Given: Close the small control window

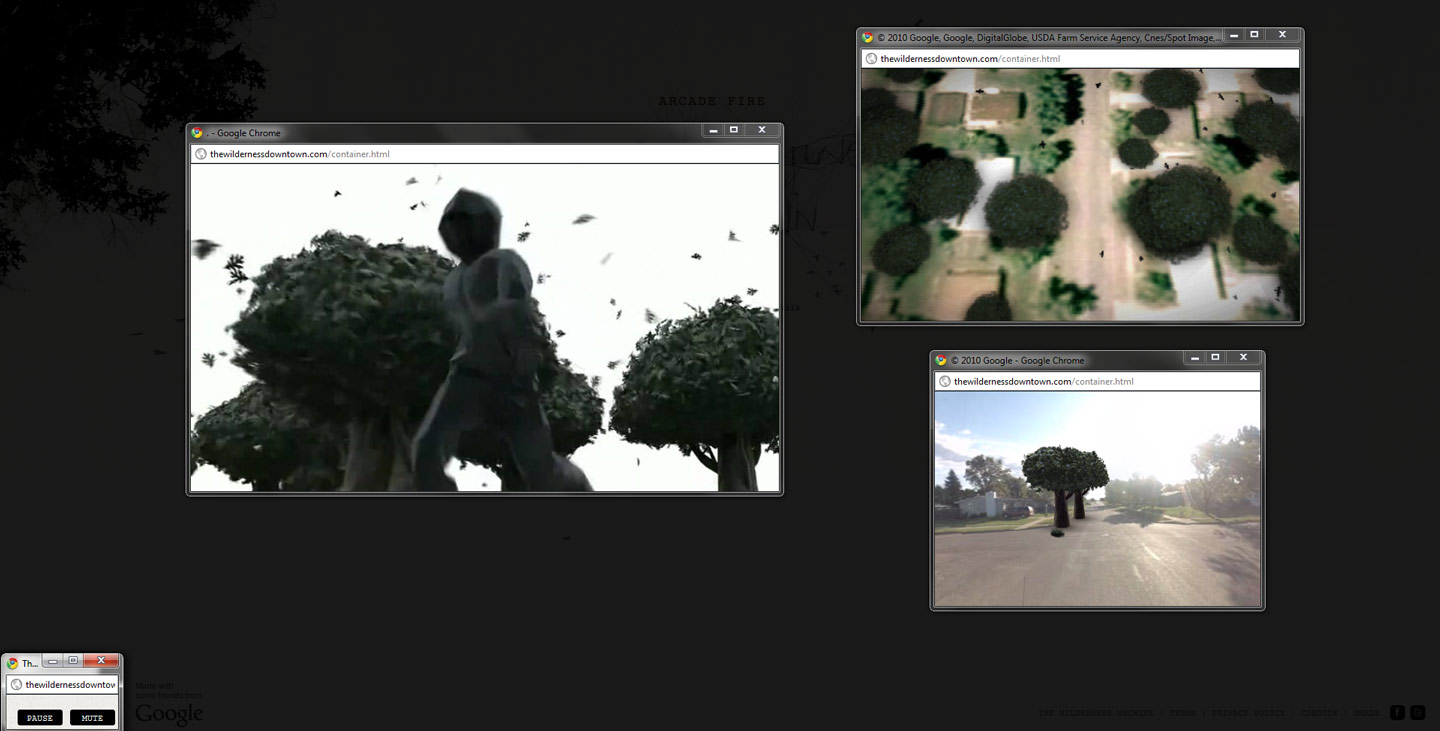Looking at the screenshot, I should pyautogui.click(x=101, y=661).
